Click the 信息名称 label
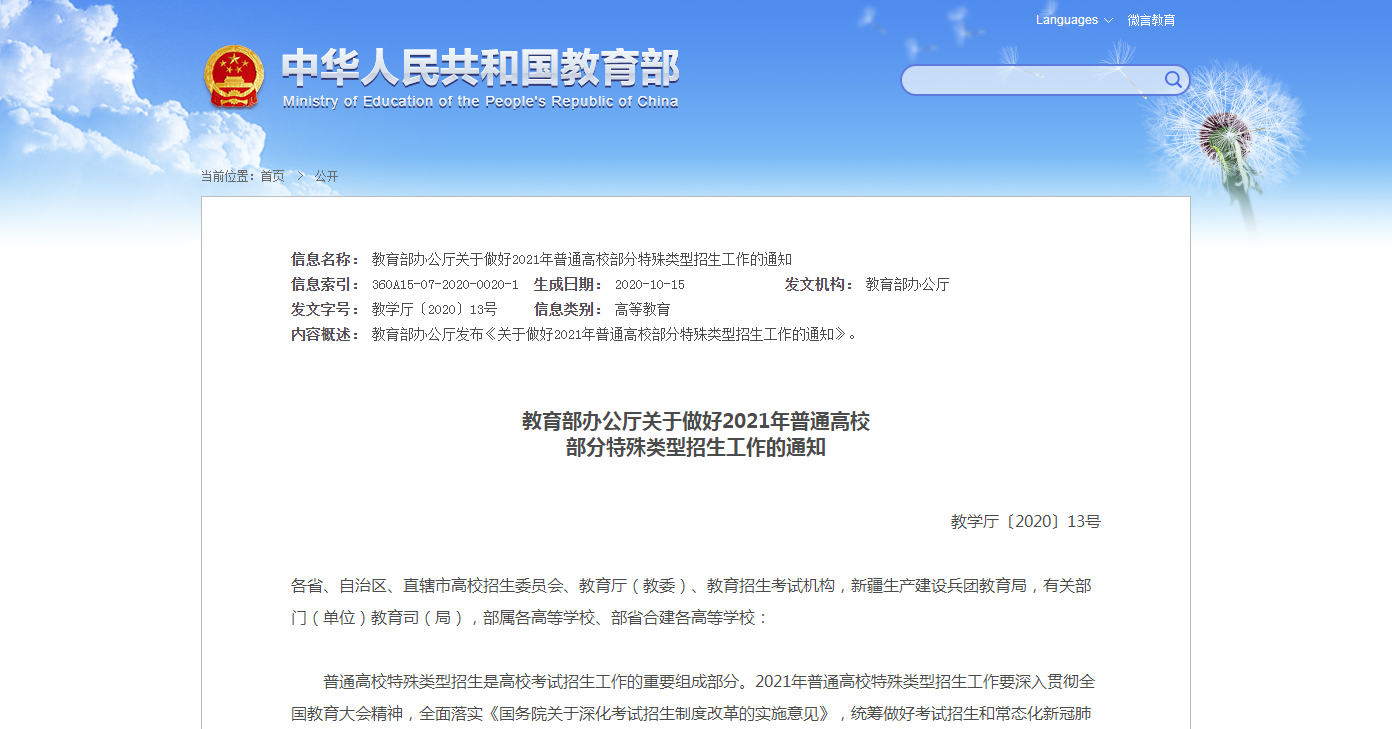Image resolution: width=1392 pixels, height=729 pixels. 325,259
